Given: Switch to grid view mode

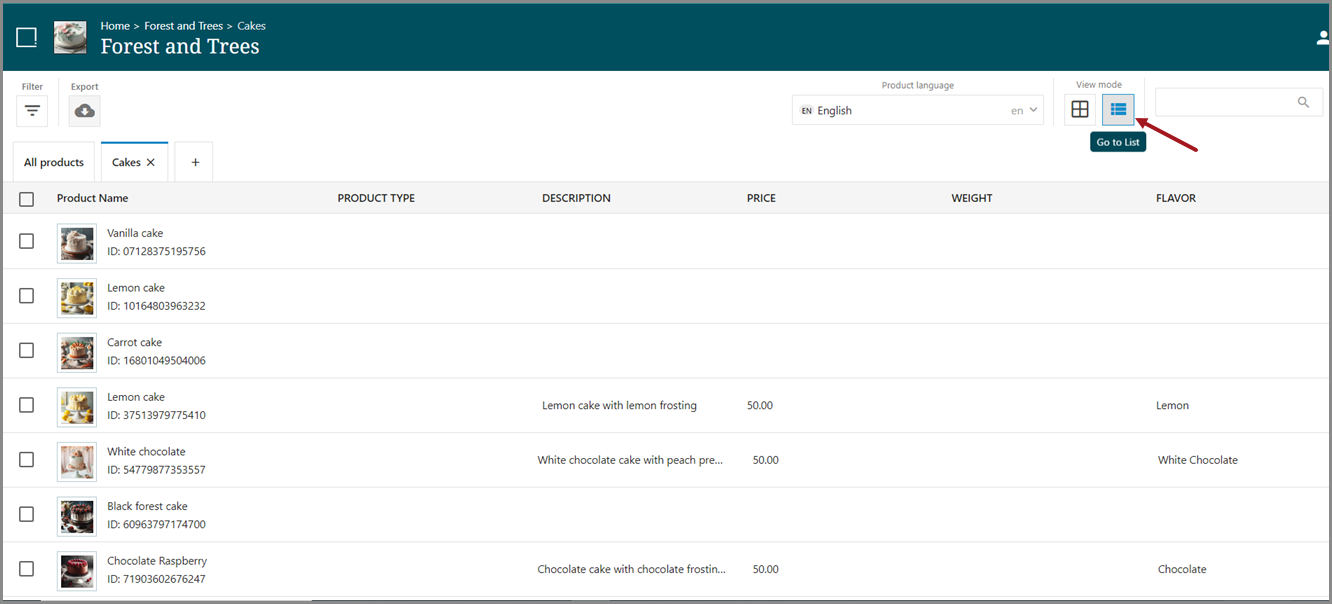Looking at the screenshot, I should tap(1080, 109).
